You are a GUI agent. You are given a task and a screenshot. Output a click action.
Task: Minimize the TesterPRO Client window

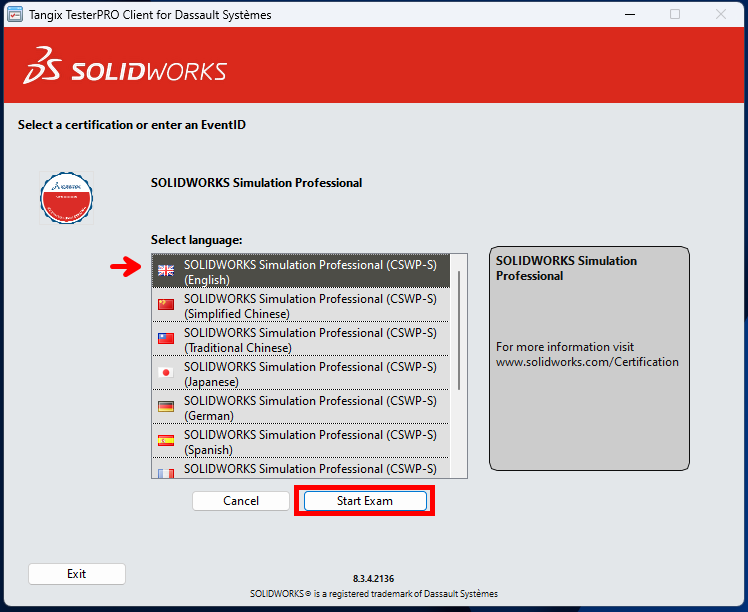pos(629,15)
